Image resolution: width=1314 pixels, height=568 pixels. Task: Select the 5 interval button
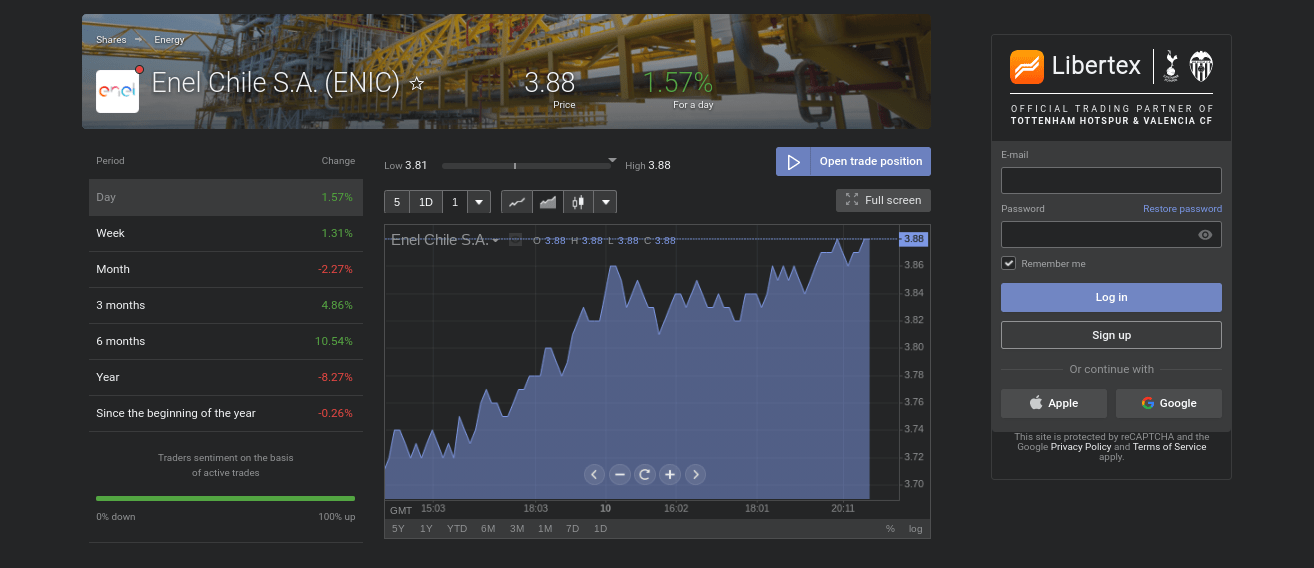click(x=397, y=202)
